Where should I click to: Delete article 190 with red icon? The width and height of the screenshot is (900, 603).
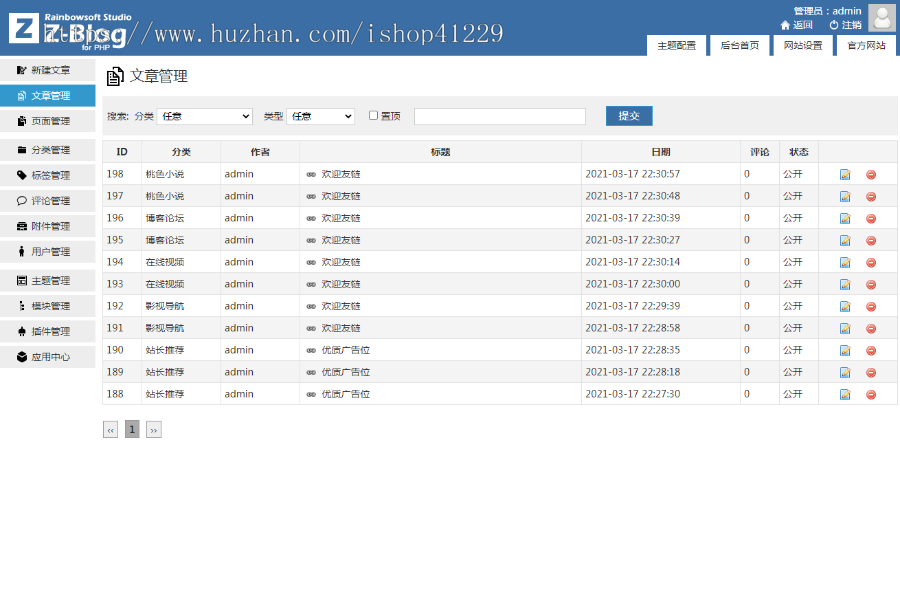click(871, 350)
